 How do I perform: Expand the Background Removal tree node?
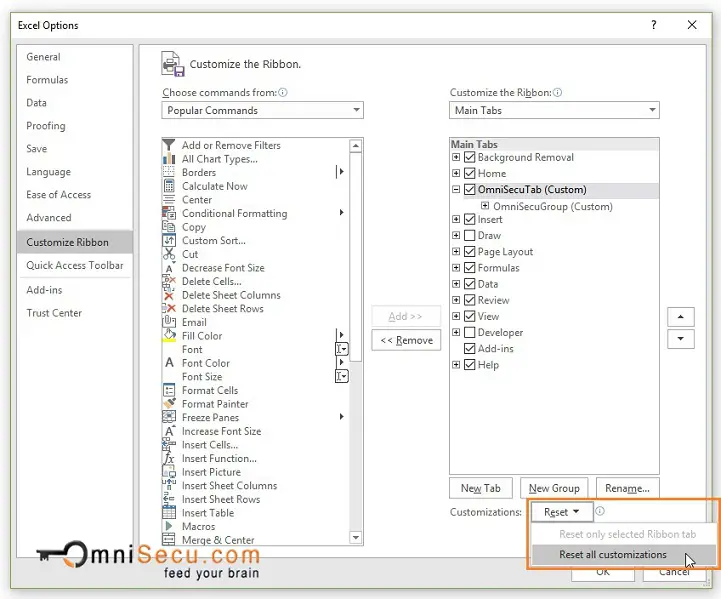[456, 157]
